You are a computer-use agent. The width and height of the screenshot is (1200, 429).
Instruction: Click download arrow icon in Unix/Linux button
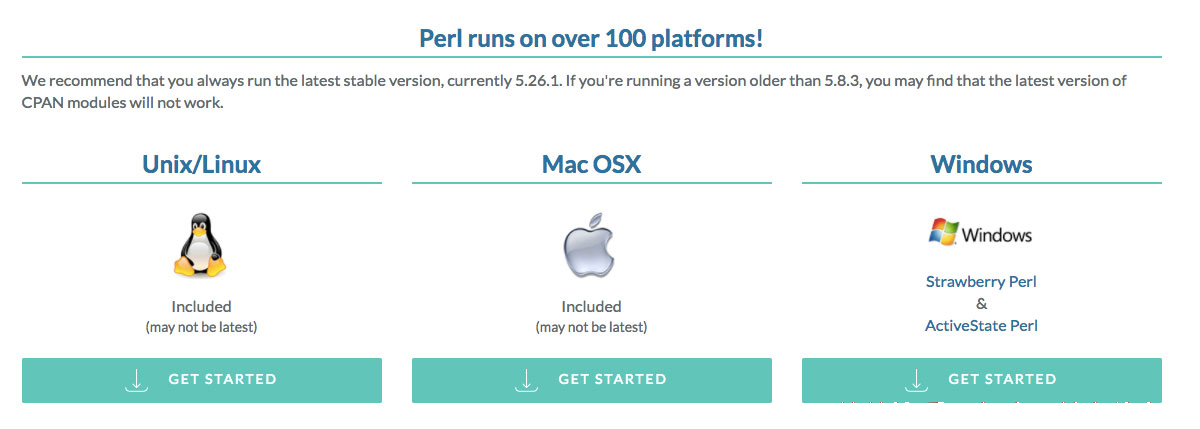point(136,380)
